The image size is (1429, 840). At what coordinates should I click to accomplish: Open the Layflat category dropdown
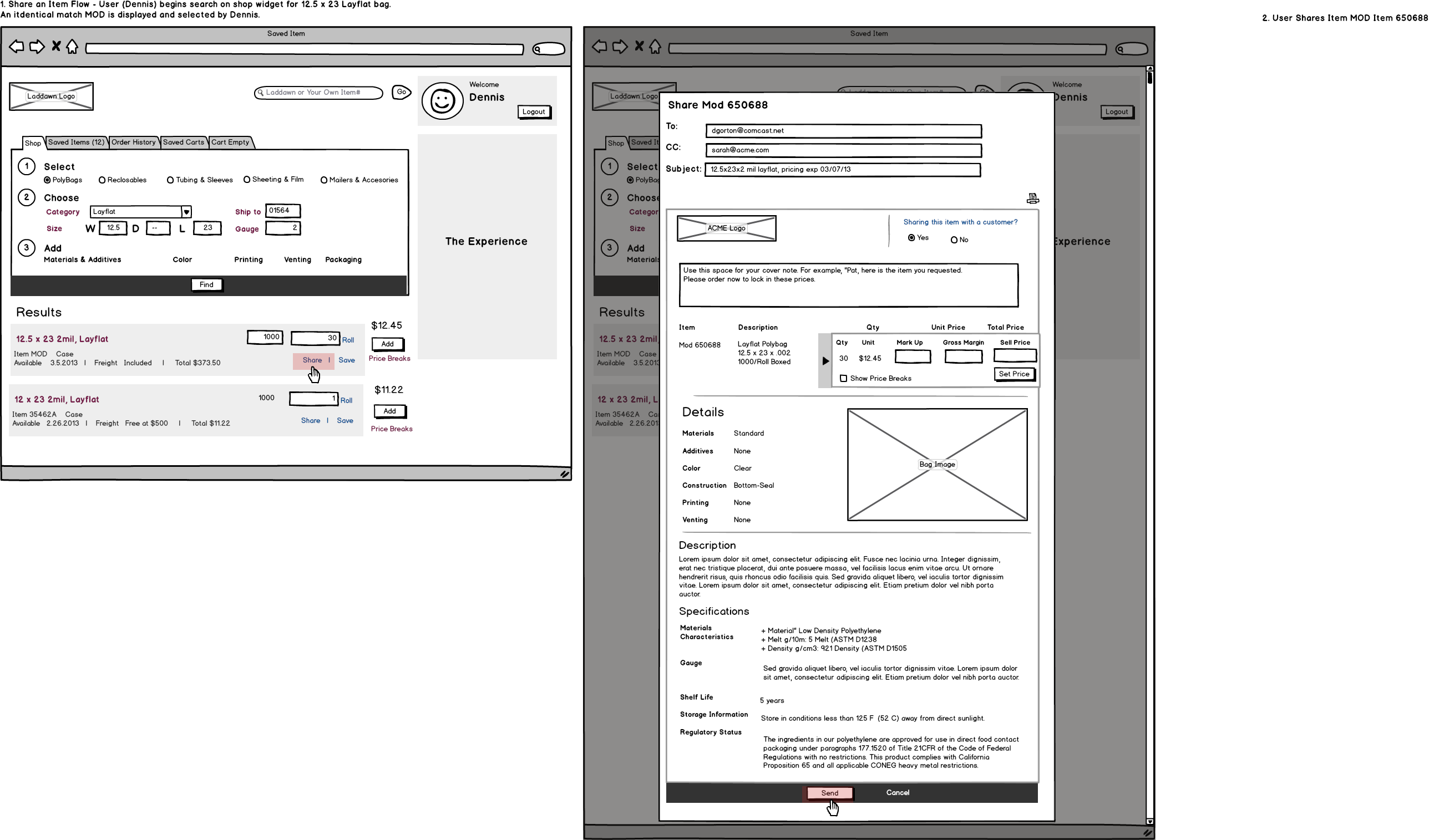186,212
